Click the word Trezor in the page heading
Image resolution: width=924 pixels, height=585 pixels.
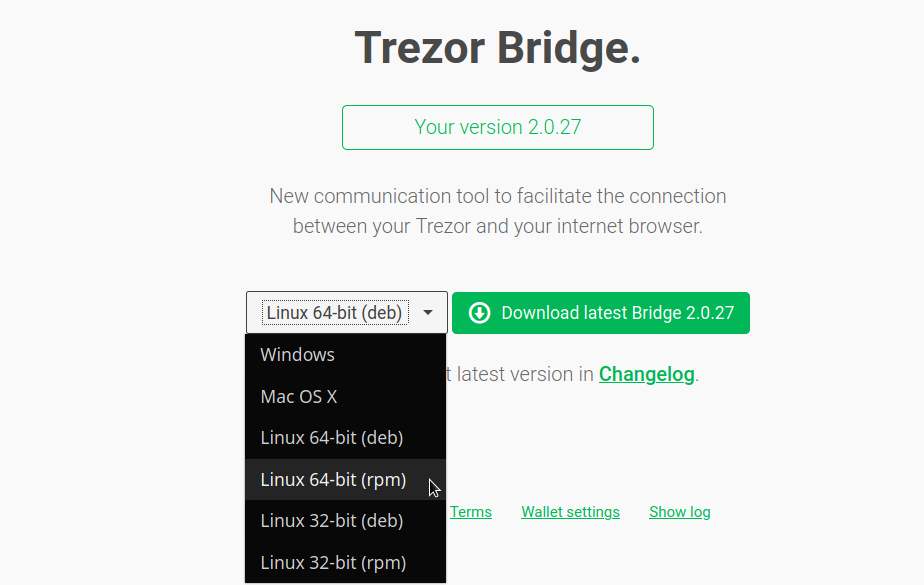click(x=420, y=48)
